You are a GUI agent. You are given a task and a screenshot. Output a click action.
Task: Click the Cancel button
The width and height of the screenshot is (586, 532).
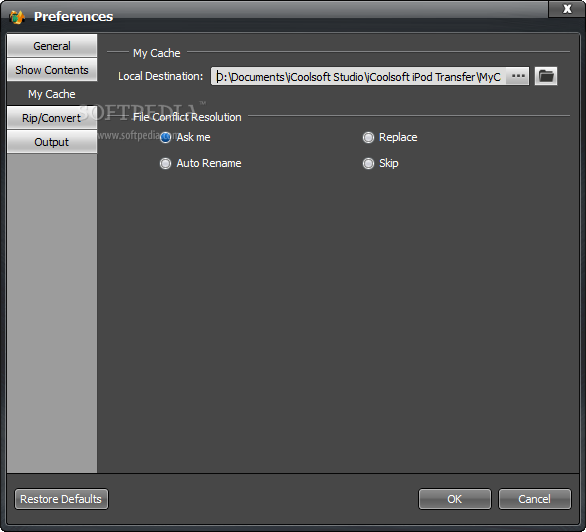pyautogui.click(x=535, y=499)
